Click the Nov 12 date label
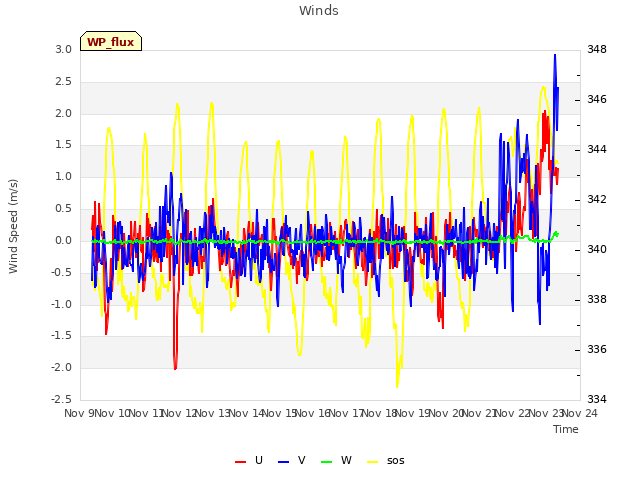The width and height of the screenshot is (640, 480). (180, 413)
